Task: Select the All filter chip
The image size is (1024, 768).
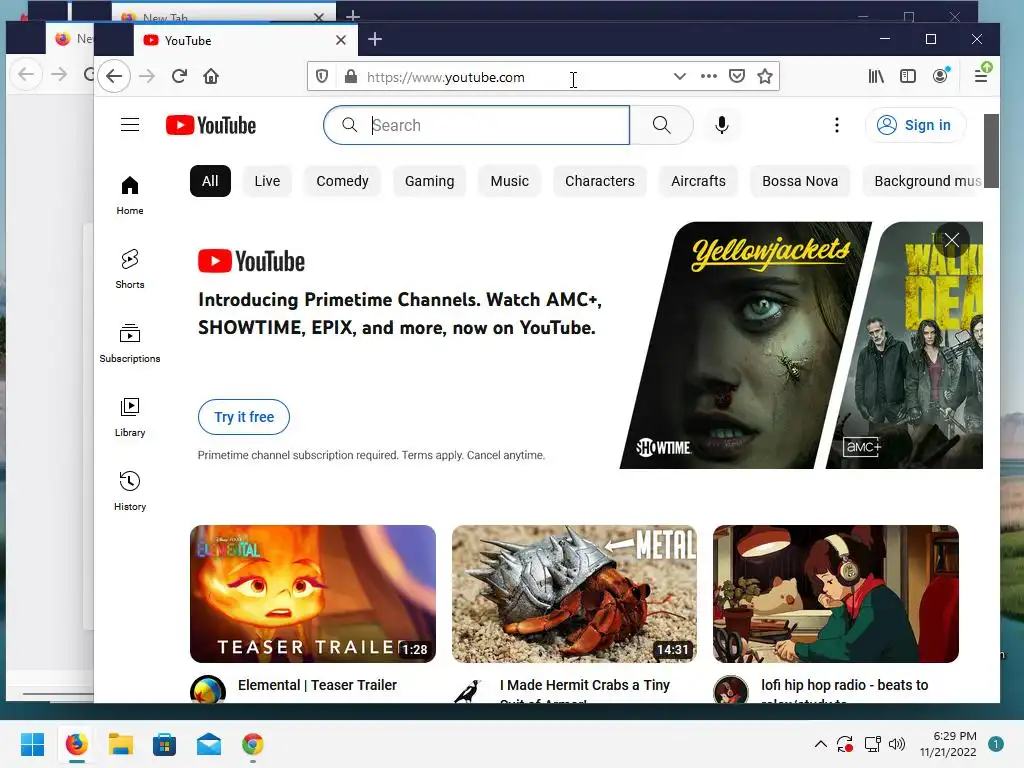Action: [210, 181]
